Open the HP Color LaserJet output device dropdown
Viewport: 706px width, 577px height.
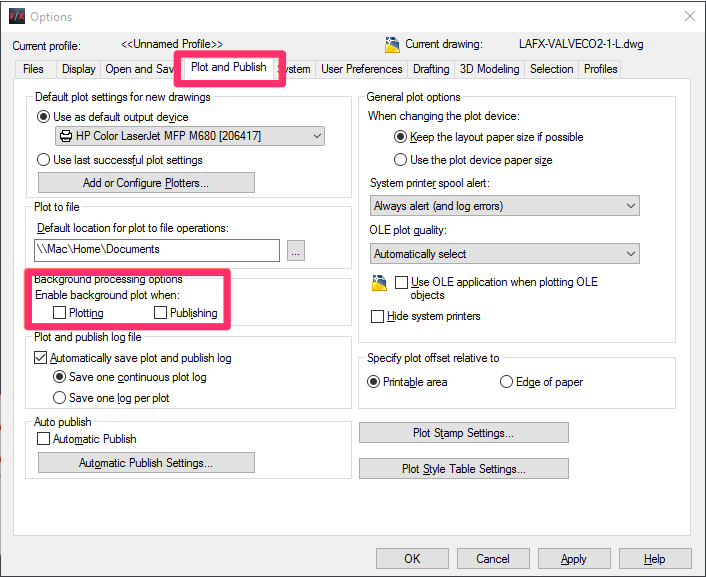point(190,136)
